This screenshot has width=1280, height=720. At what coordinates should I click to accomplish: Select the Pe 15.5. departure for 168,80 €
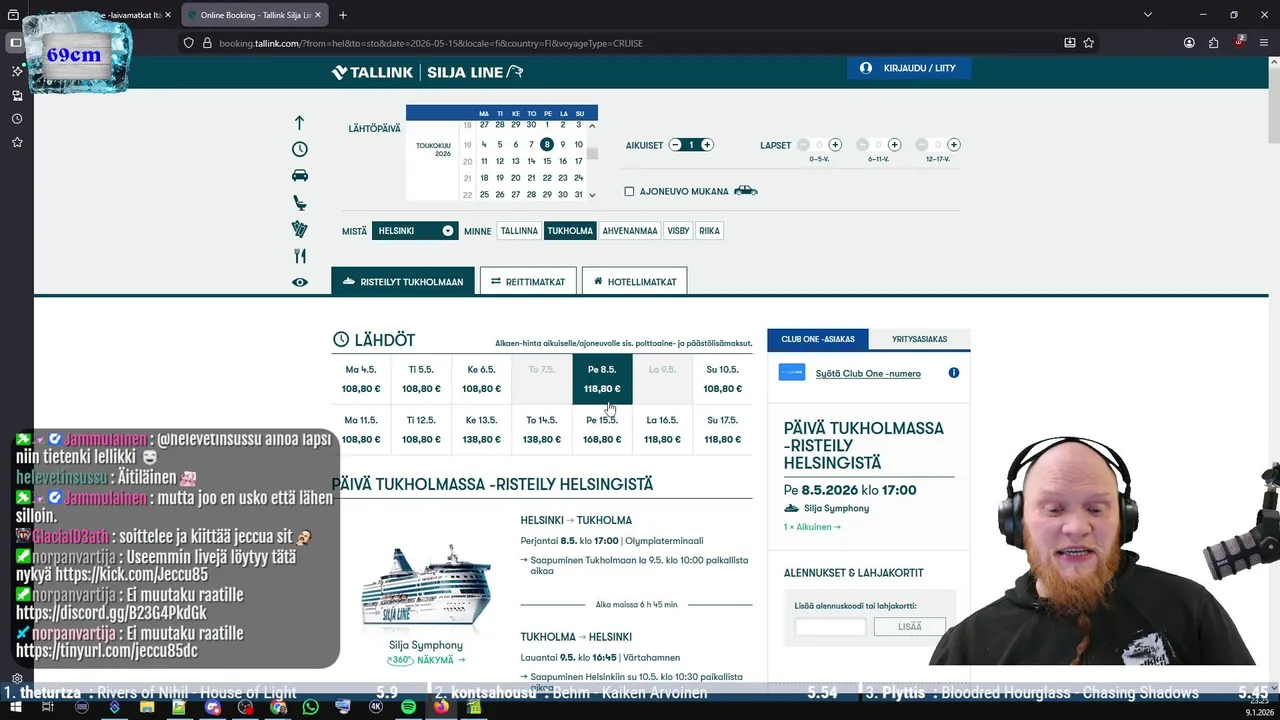tap(602, 430)
